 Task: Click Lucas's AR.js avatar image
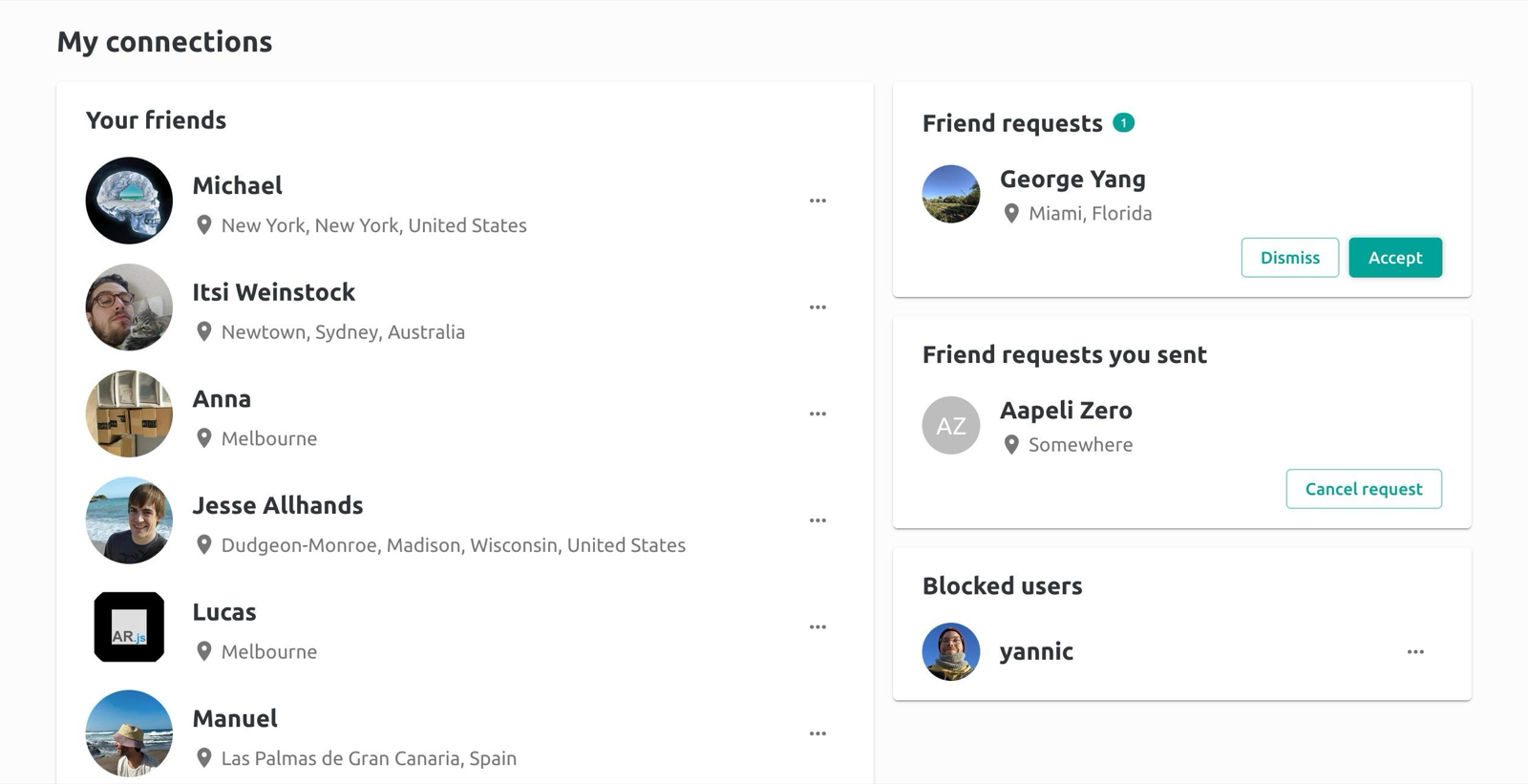pyautogui.click(x=129, y=627)
